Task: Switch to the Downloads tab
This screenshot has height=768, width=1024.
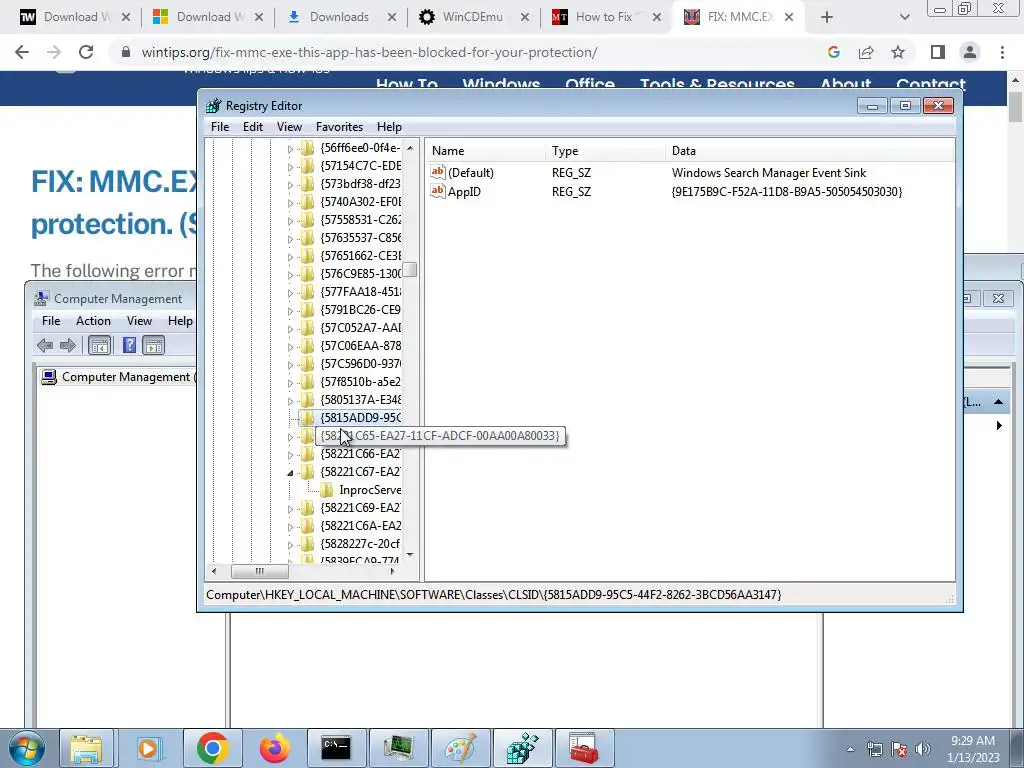Action: point(342,17)
